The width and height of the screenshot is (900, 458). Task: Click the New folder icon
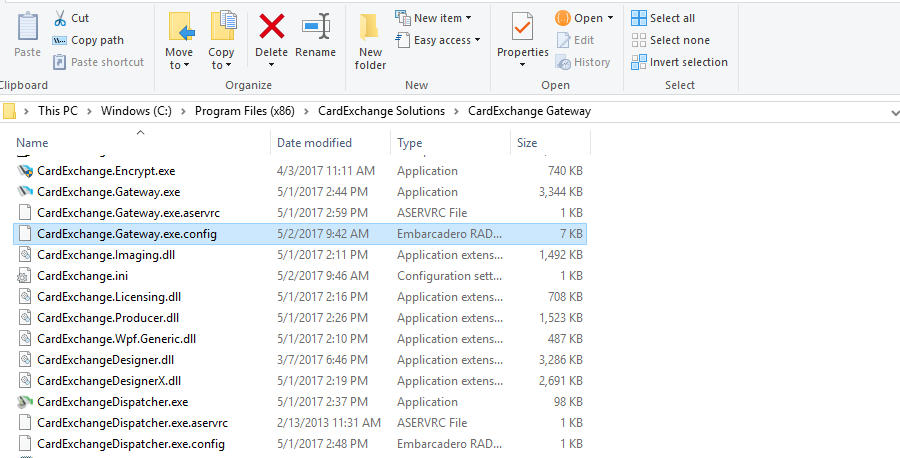[x=370, y=27]
